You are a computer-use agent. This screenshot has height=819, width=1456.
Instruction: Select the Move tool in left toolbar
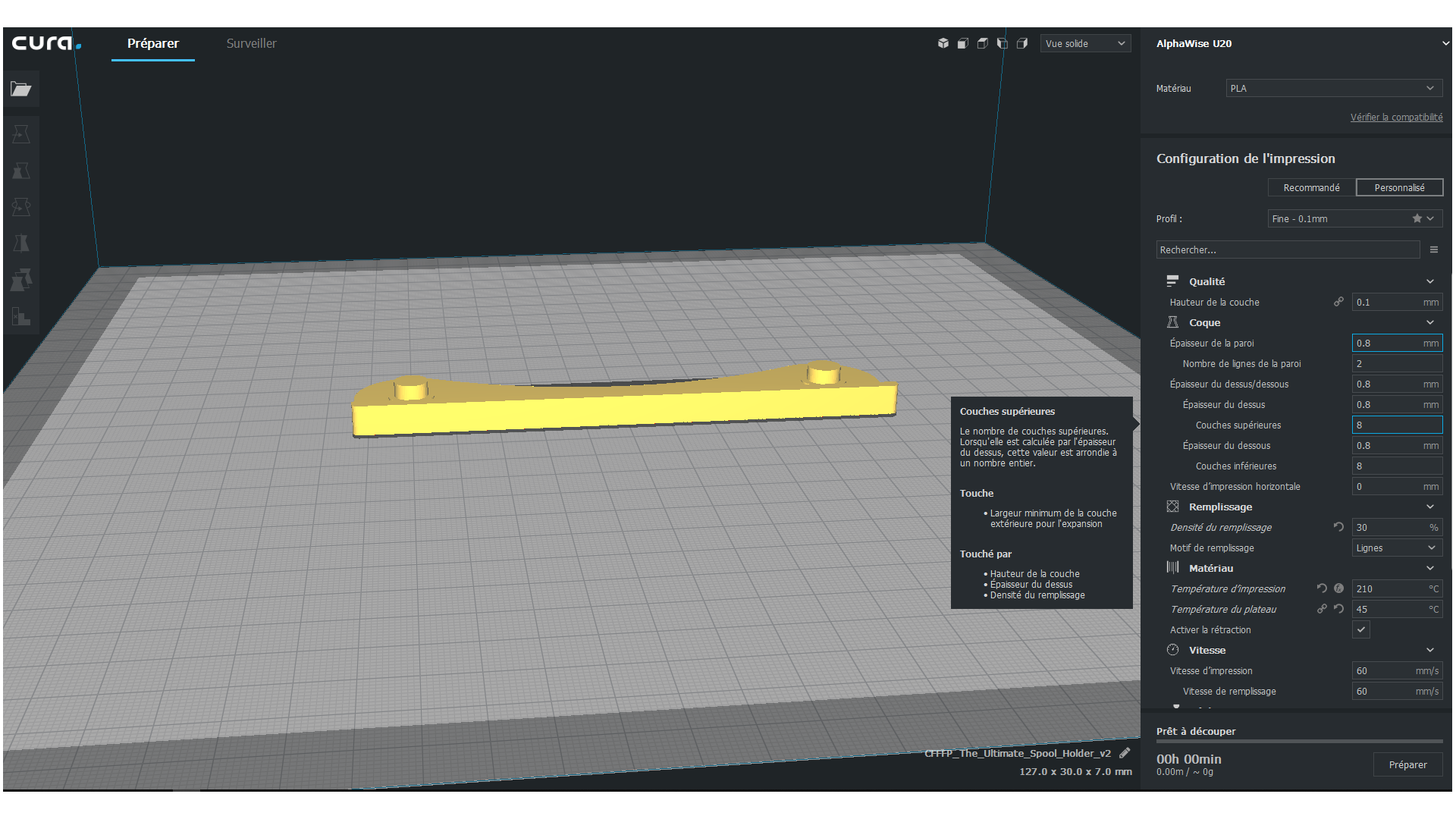click(x=21, y=134)
